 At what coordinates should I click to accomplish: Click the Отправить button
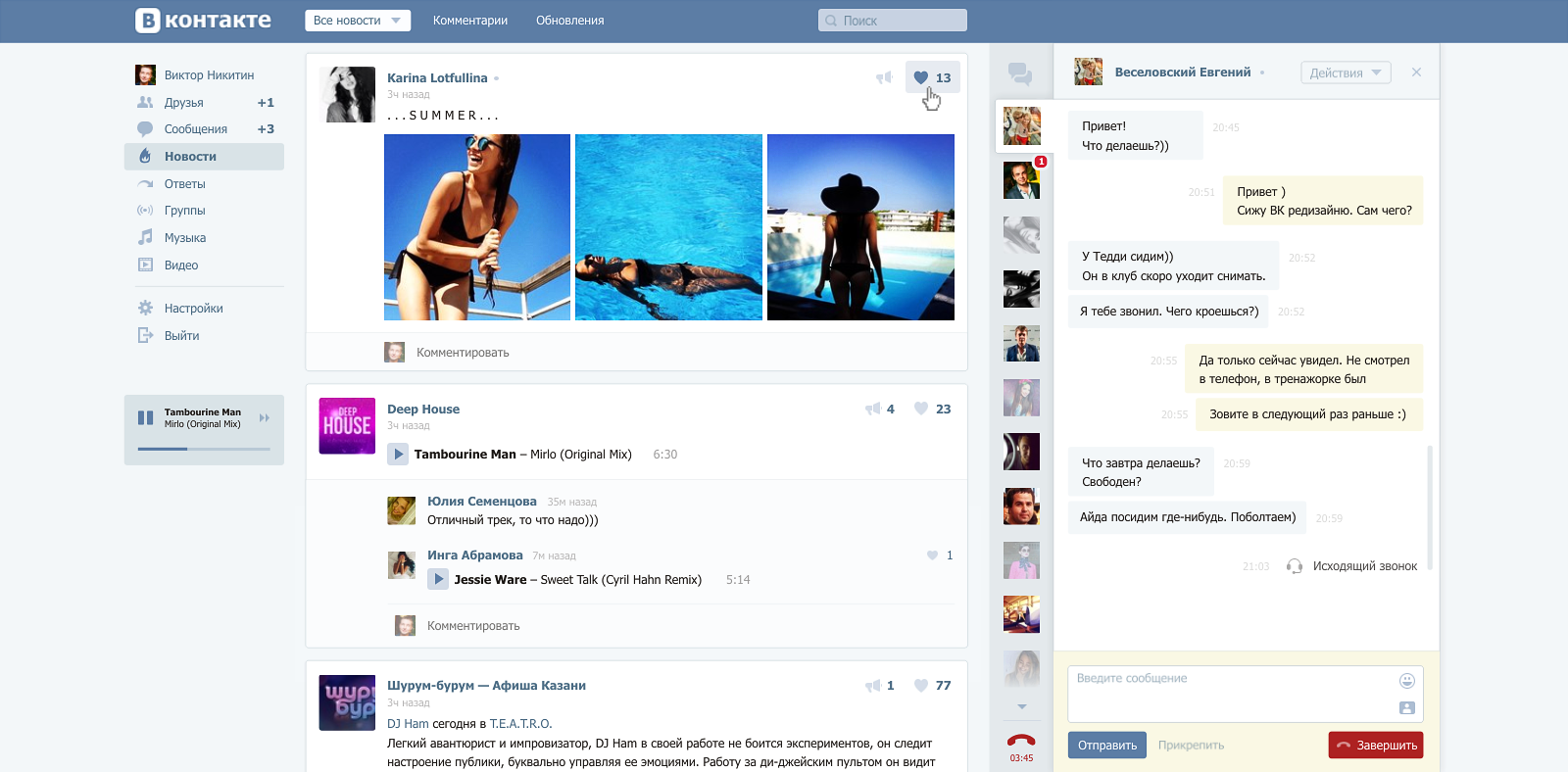click(x=1107, y=746)
